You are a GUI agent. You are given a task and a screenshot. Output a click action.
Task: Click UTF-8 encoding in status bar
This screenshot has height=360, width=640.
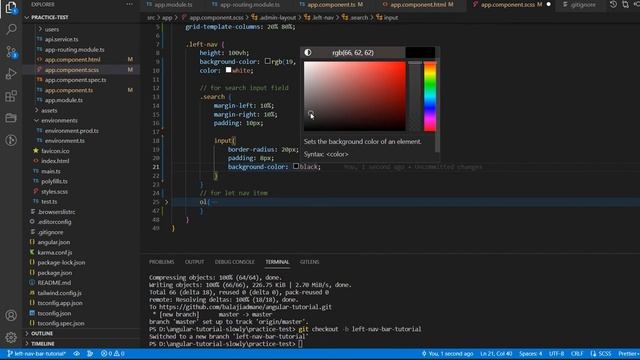556,353
